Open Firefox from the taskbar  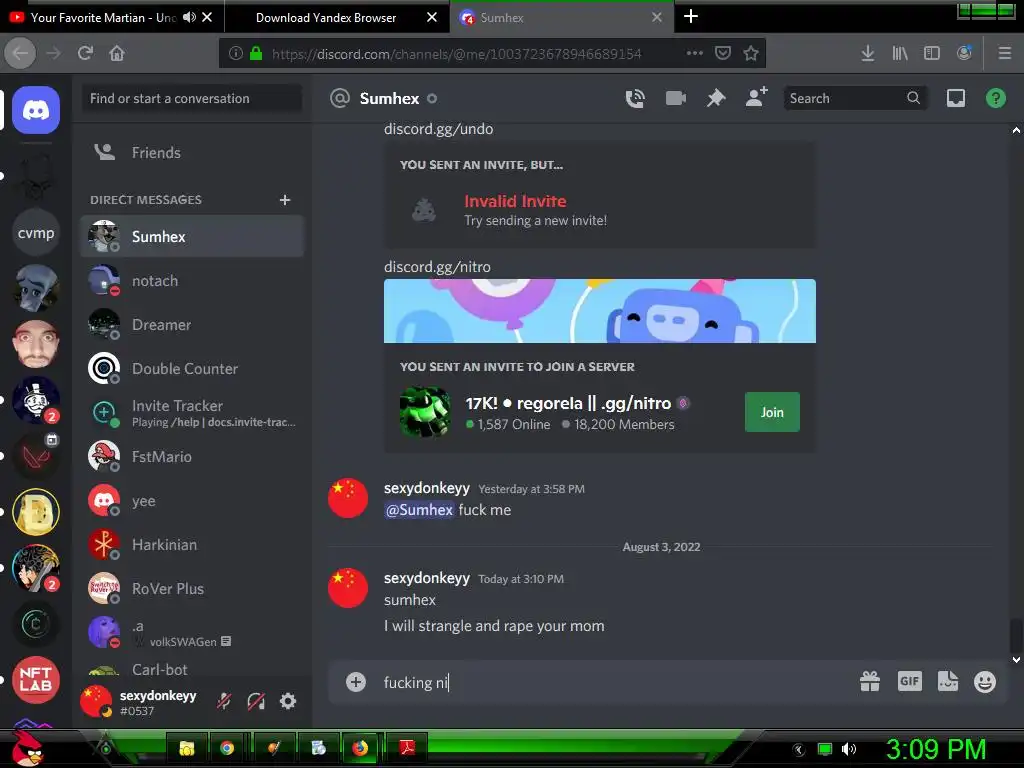[x=360, y=748]
